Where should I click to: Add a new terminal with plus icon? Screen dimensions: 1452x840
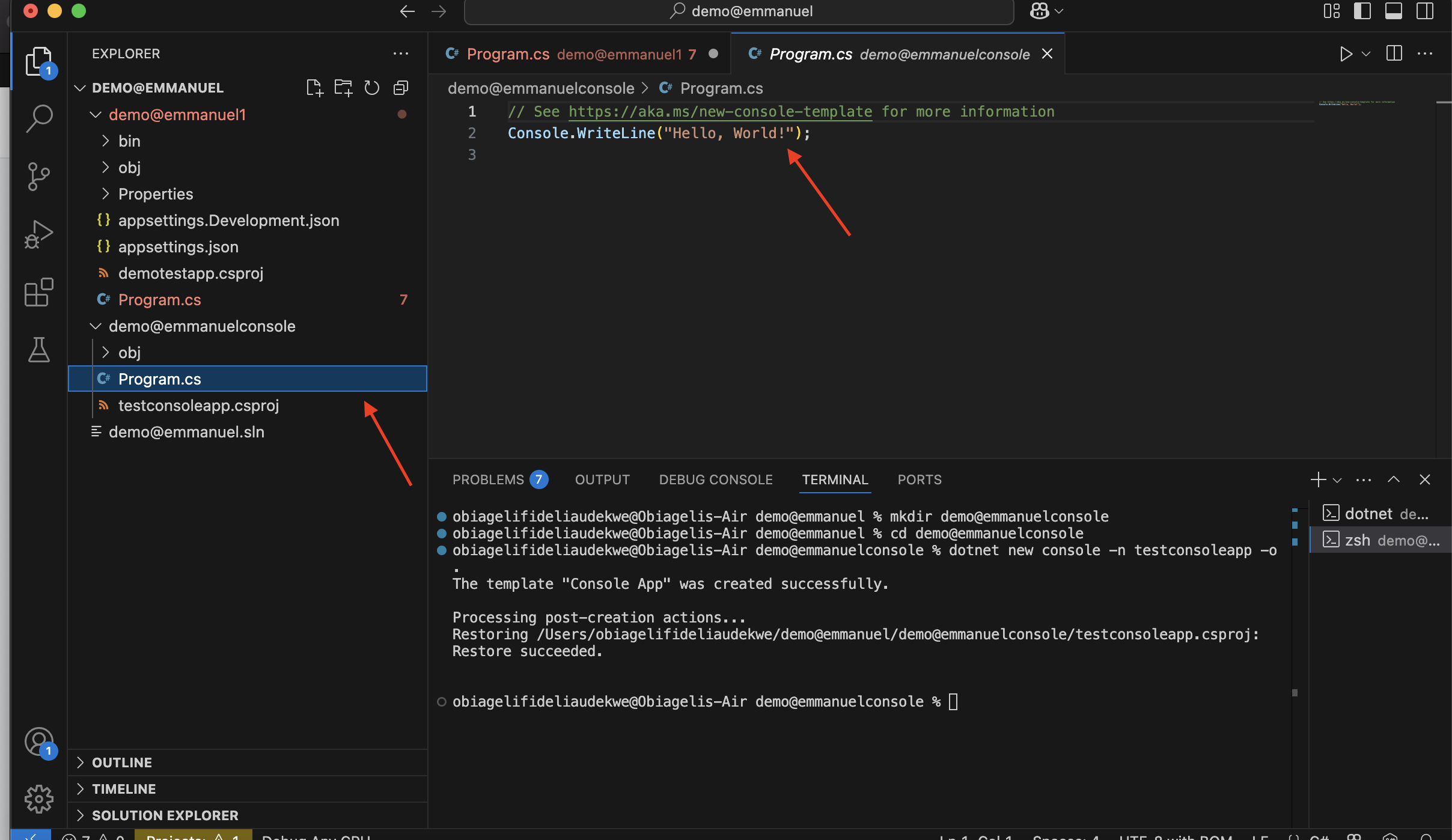point(1318,479)
